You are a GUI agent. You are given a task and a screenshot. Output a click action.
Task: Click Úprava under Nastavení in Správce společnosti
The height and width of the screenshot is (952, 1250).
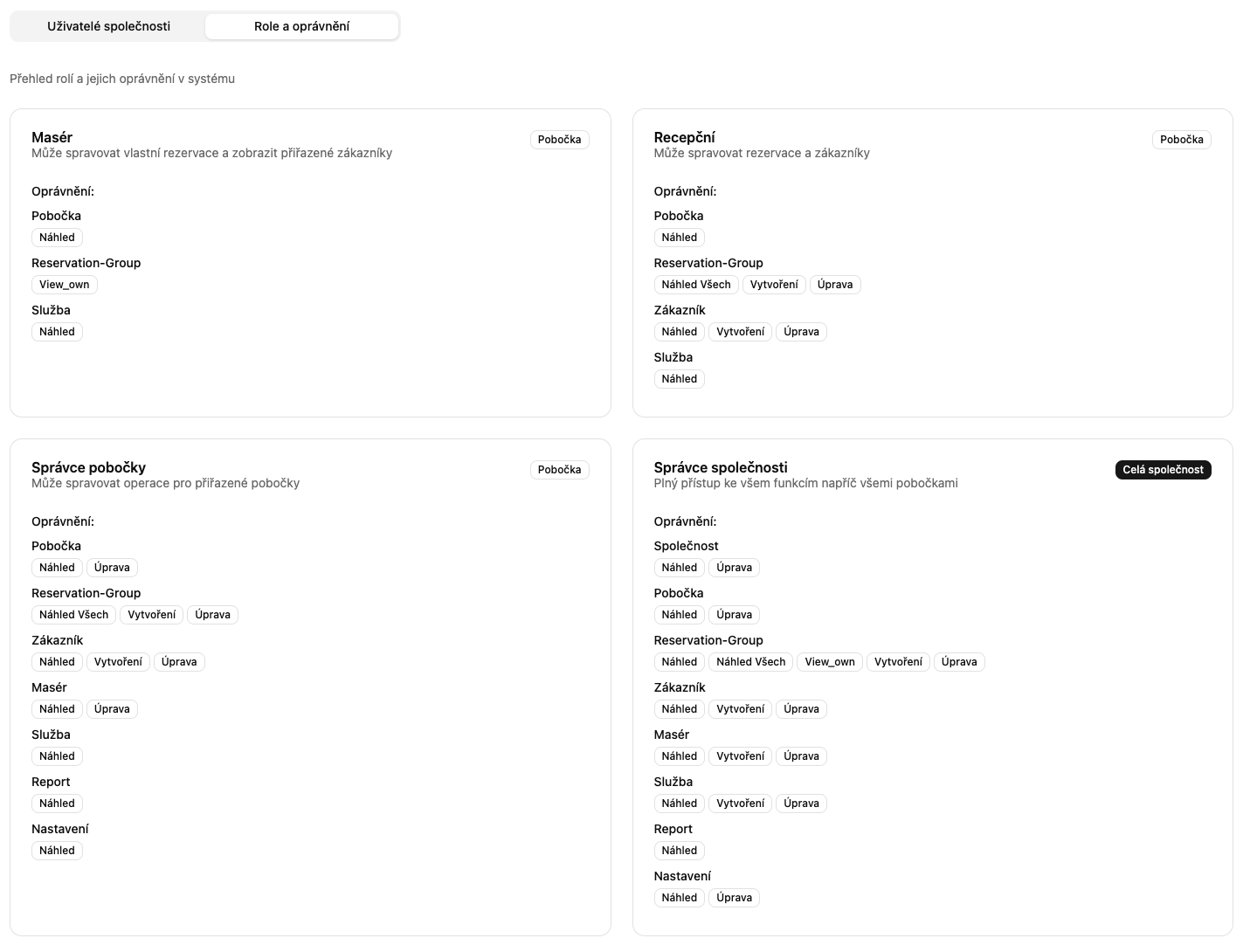click(734, 898)
